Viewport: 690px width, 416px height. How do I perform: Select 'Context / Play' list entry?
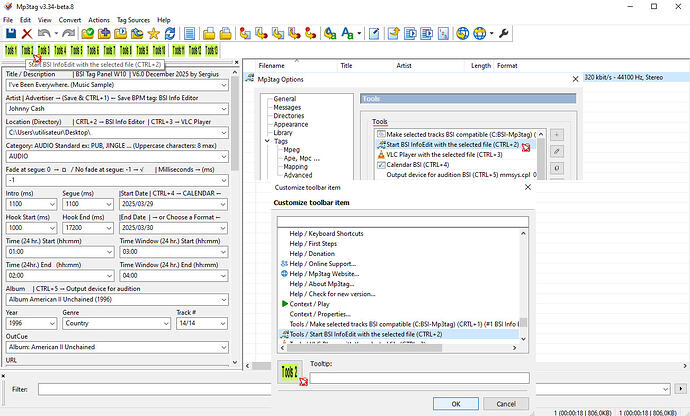point(309,304)
